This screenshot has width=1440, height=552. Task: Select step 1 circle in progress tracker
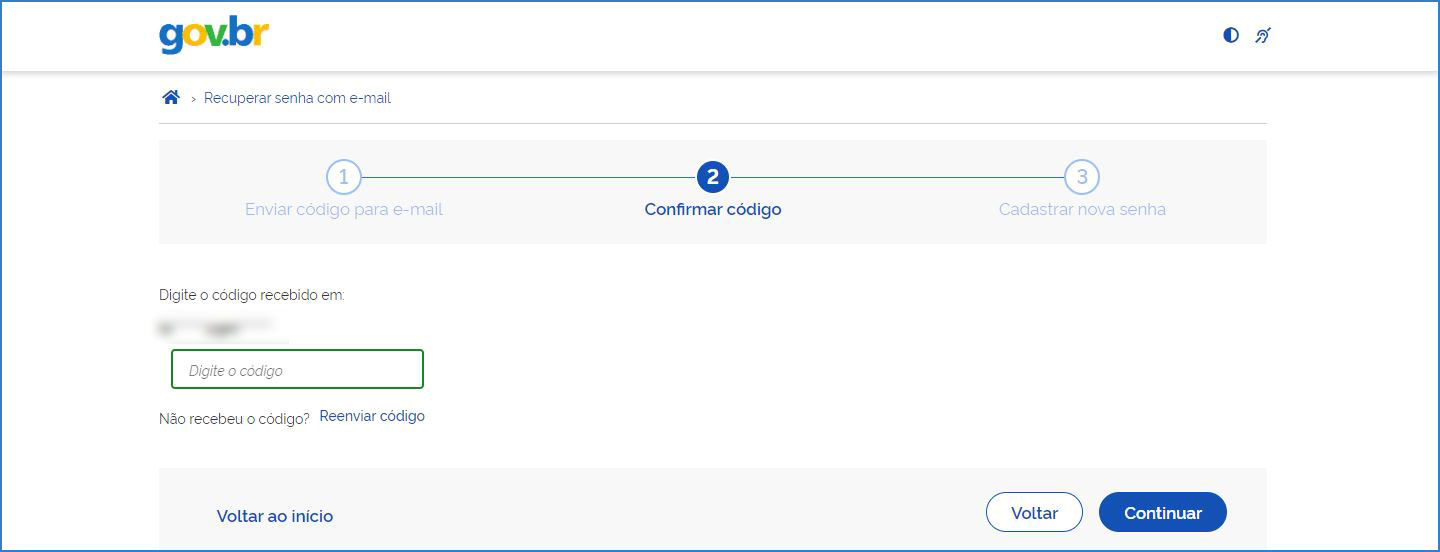[x=344, y=178]
